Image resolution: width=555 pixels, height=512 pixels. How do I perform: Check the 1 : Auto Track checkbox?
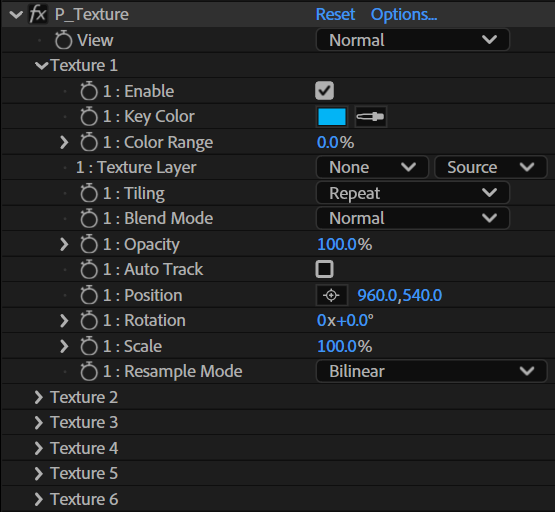324,269
